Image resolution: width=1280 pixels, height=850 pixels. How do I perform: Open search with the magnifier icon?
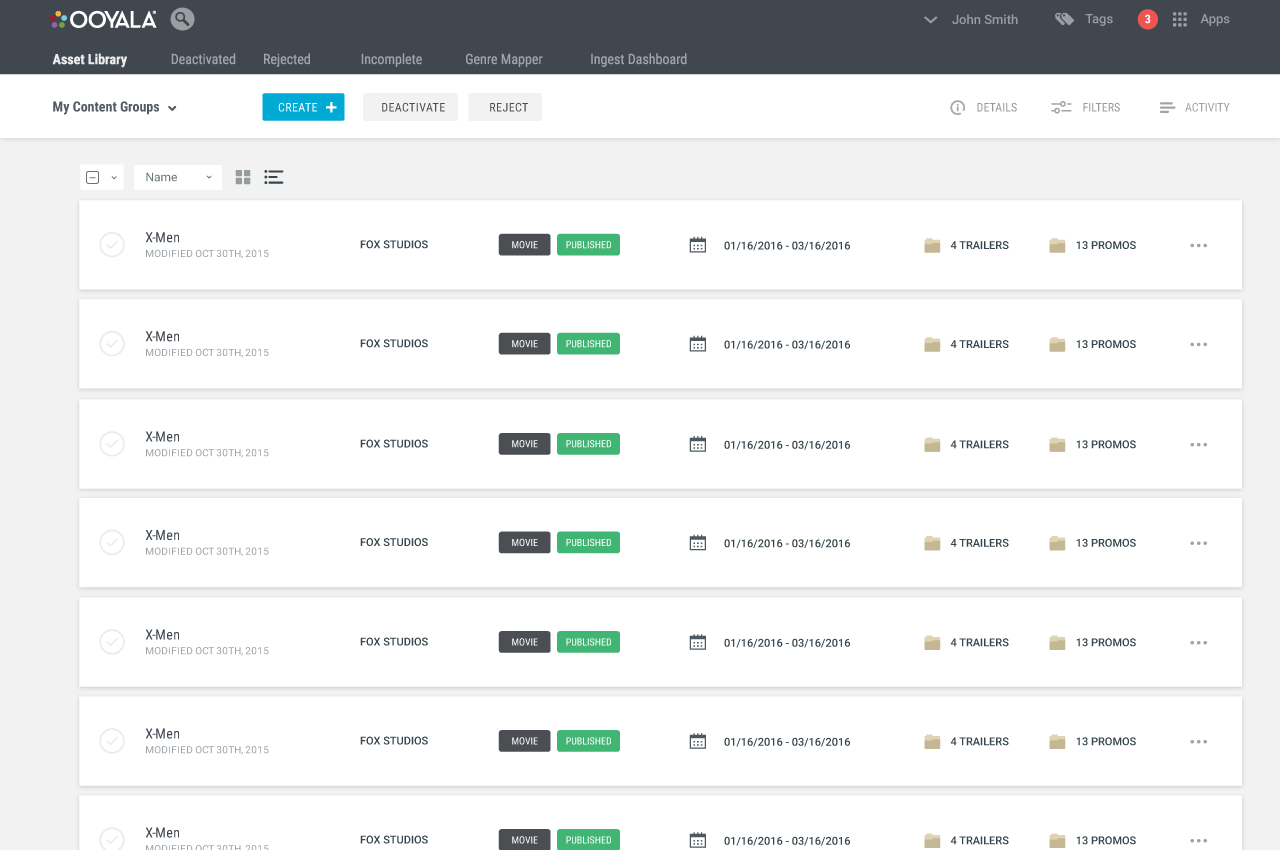click(x=182, y=19)
